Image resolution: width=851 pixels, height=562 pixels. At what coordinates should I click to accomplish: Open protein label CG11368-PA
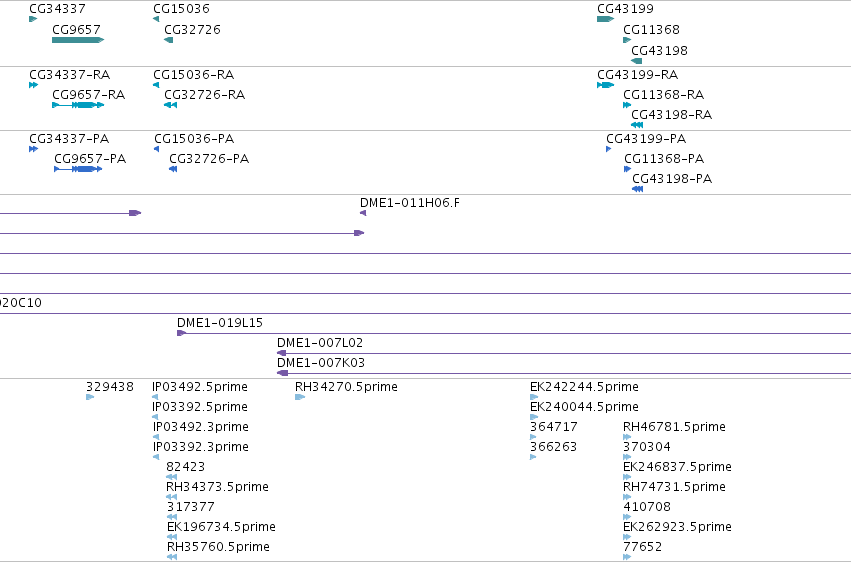pos(664,159)
